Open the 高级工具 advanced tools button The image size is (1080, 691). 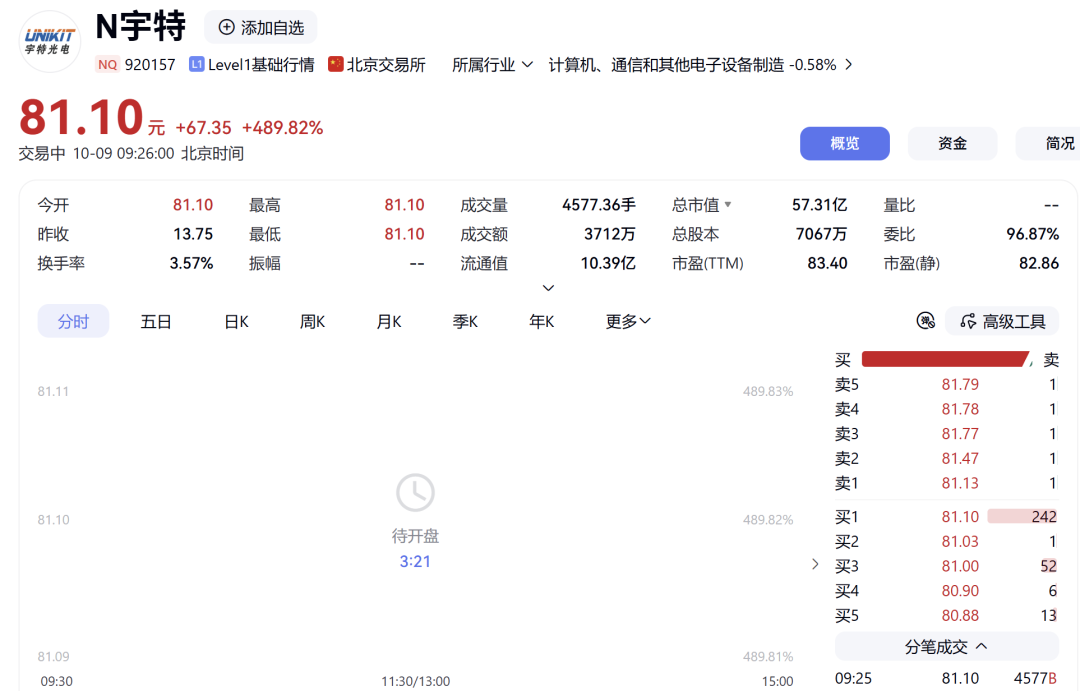tap(1002, 321)
